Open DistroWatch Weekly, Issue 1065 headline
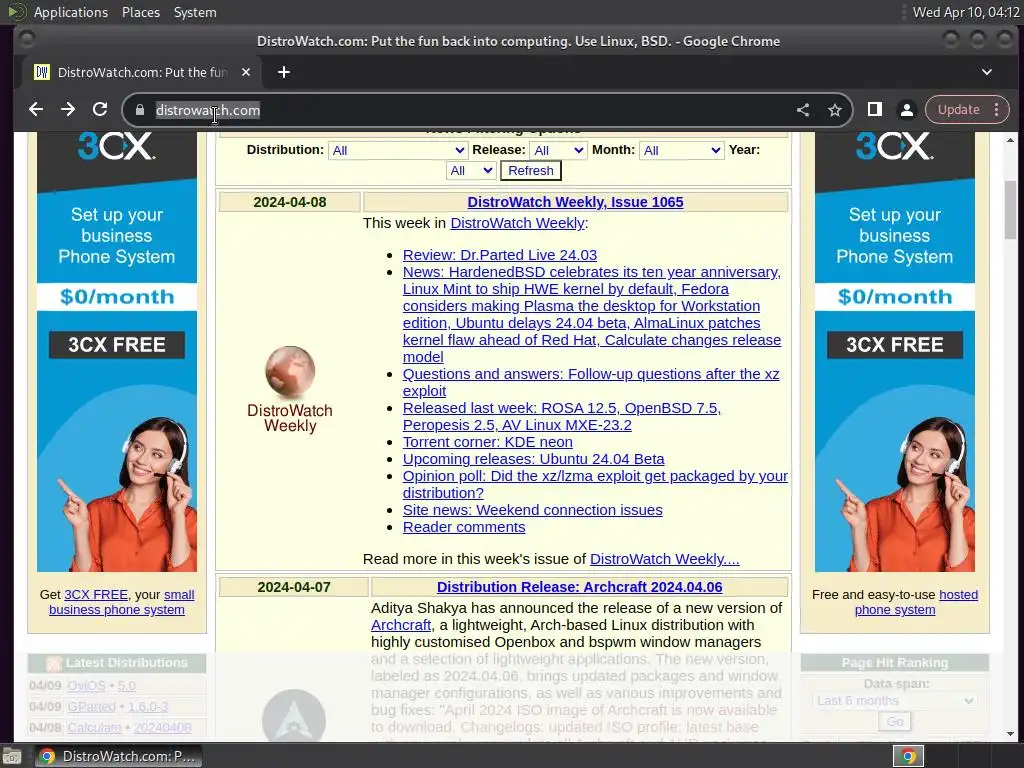The image size is (1024, 768). [575, 202]
